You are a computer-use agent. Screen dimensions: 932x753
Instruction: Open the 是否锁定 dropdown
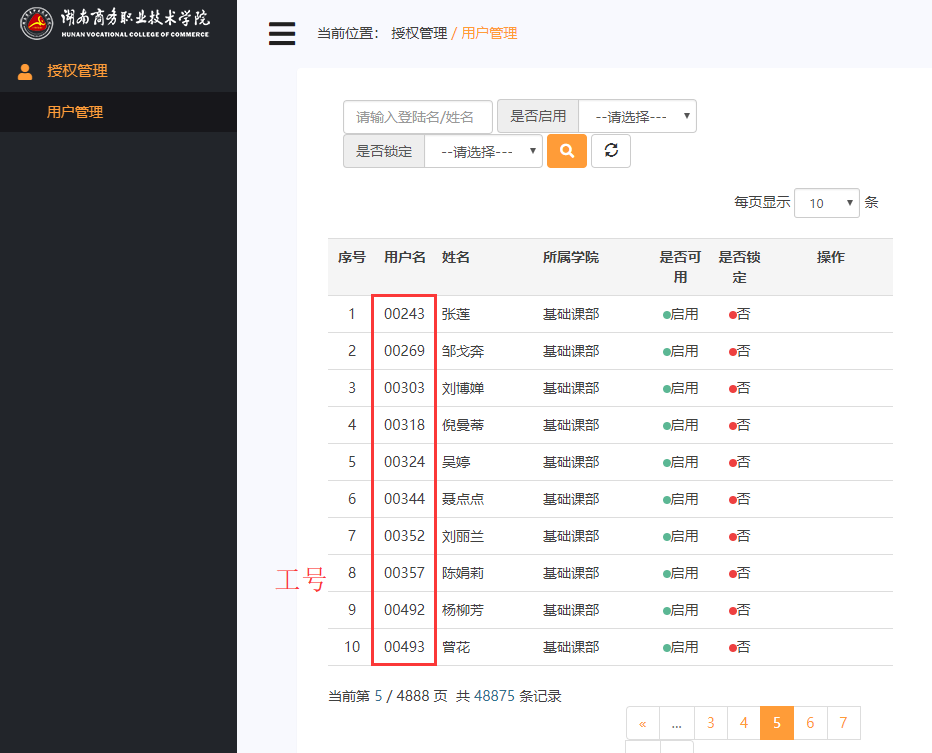(483, 151)
